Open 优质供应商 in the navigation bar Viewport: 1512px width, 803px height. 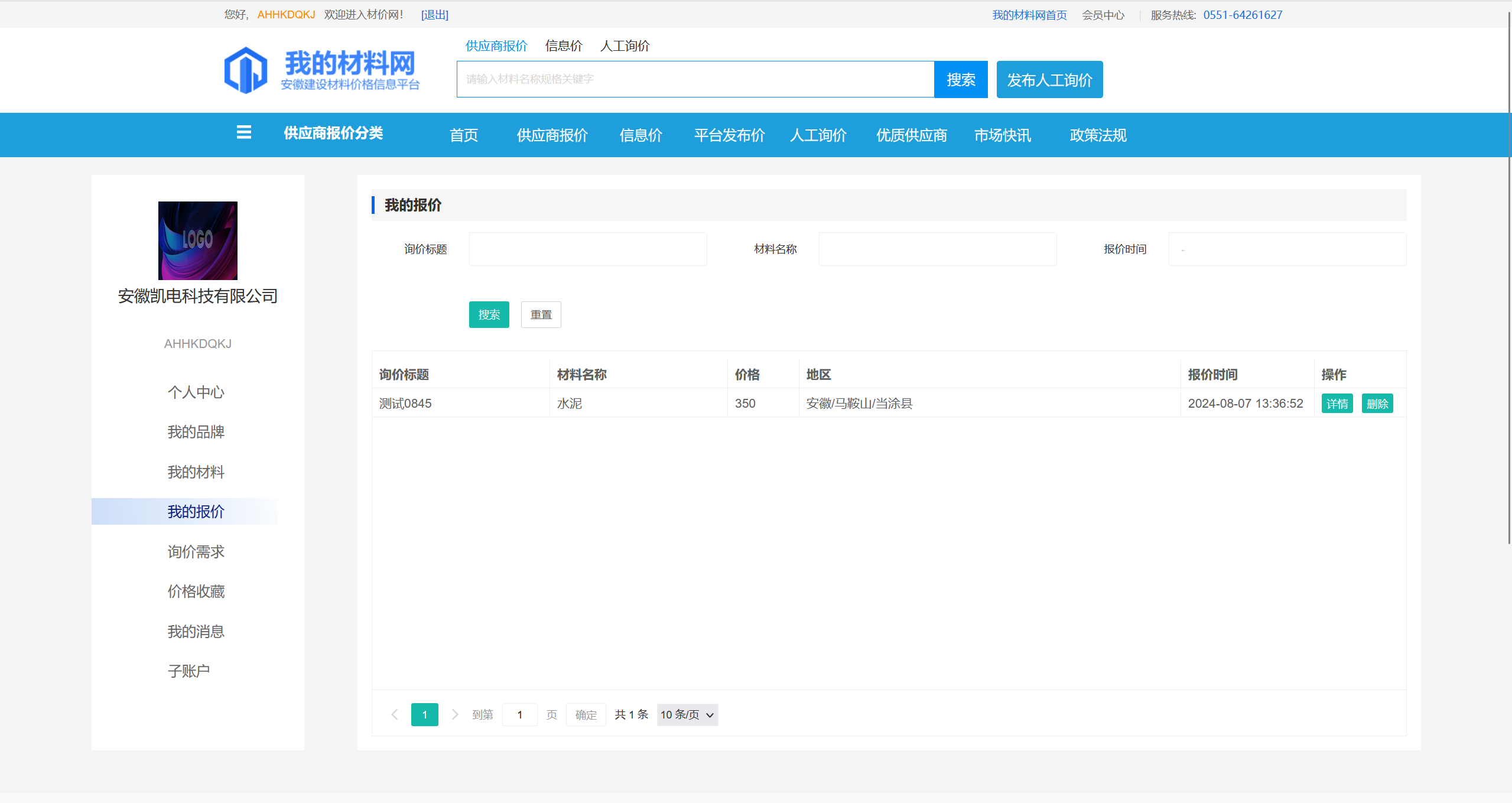point(911,135)
